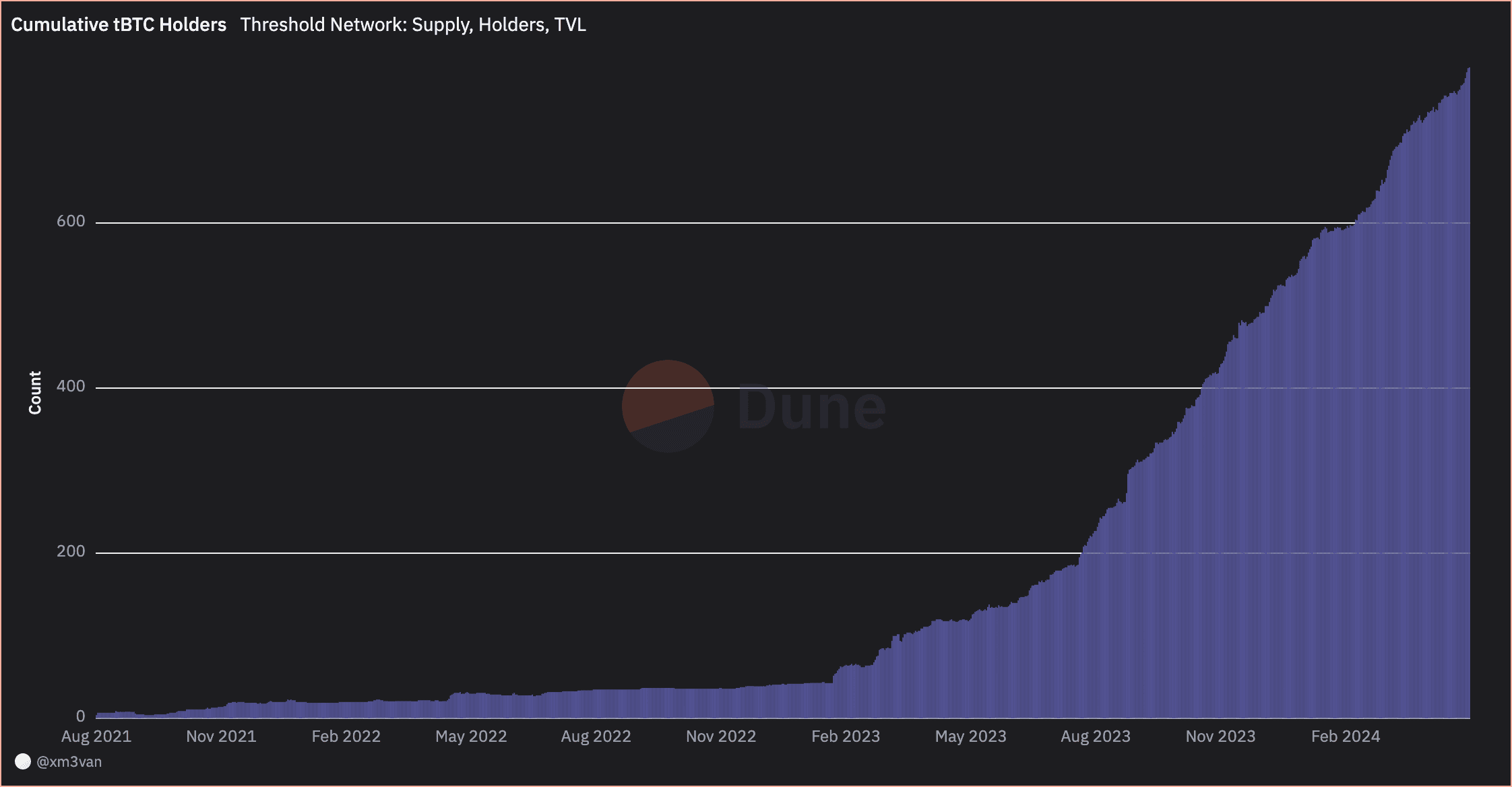
Task: Select the Aug 2023 x-axis label
Action: (x=1096, y=736)
